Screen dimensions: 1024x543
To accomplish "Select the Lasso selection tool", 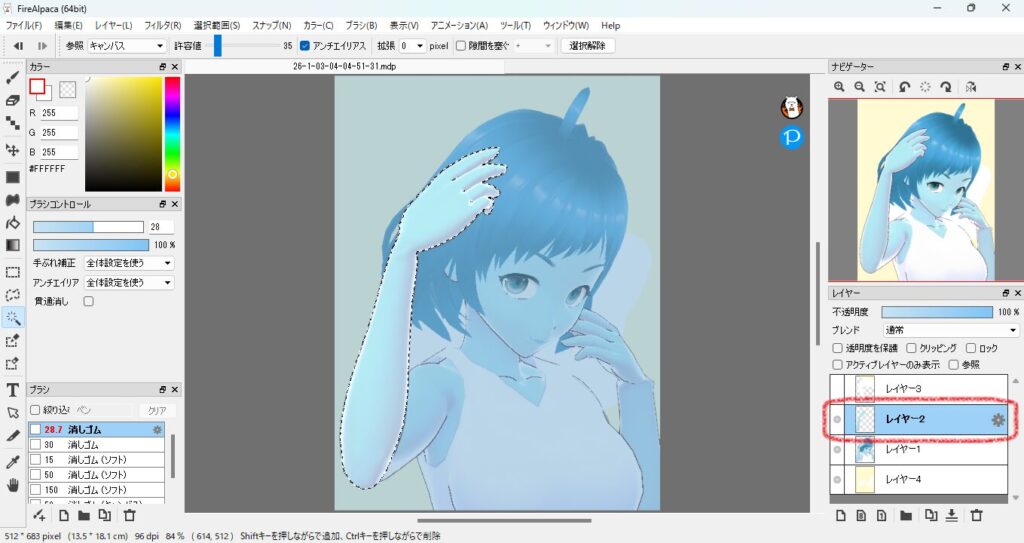I will pos(12,295).
